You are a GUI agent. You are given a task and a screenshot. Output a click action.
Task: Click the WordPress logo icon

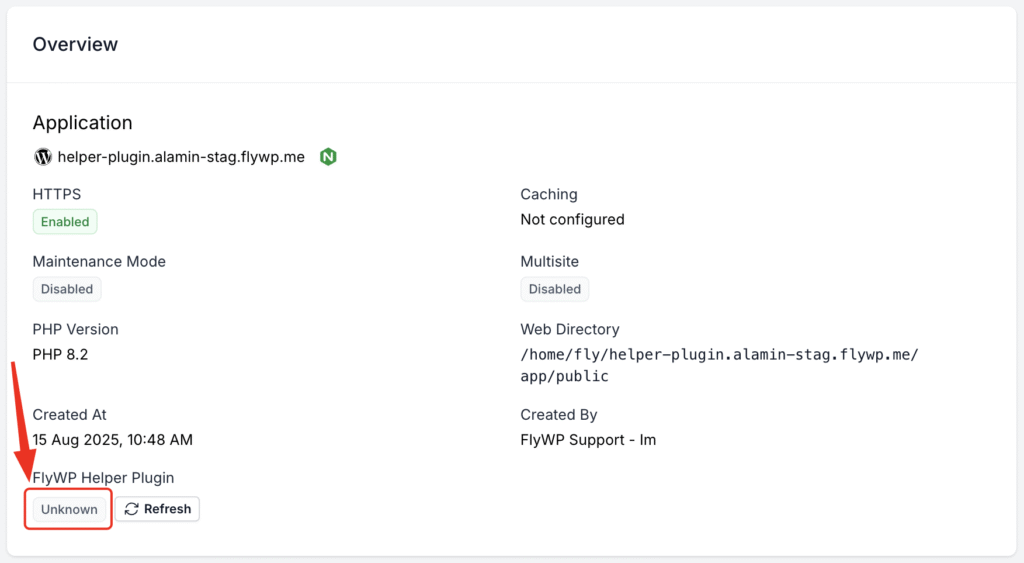(x=42, y=157)
